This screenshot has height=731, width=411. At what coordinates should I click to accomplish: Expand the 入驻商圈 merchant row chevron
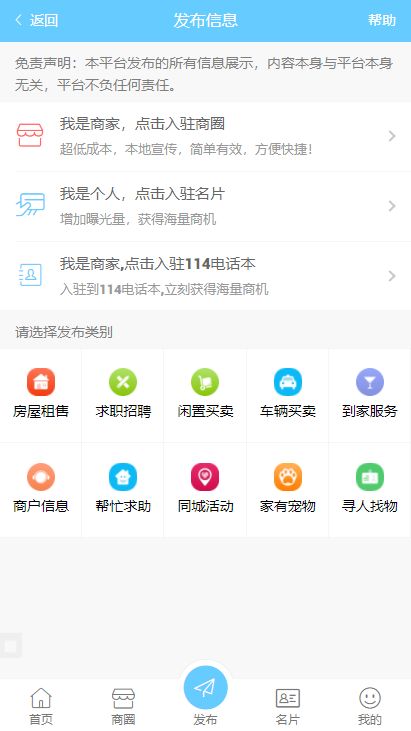(x=392, y=136)
